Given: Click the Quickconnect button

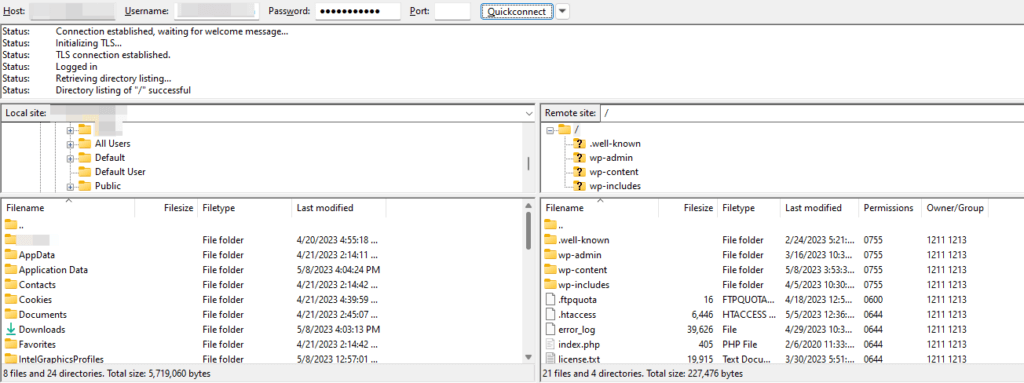Looking at the screenshot, I should point(517,12).
